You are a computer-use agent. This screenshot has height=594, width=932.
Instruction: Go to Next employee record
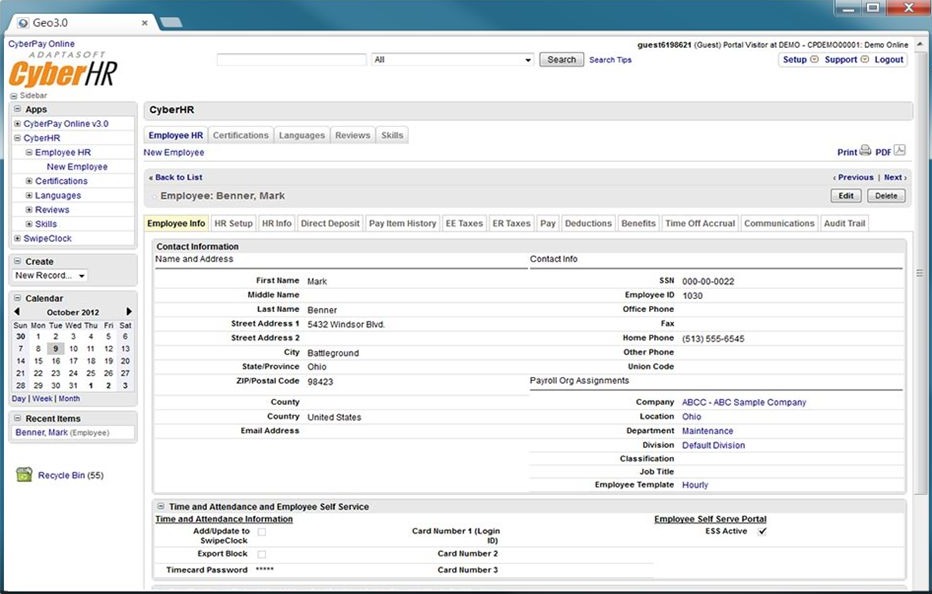click(x=895, y=177)
